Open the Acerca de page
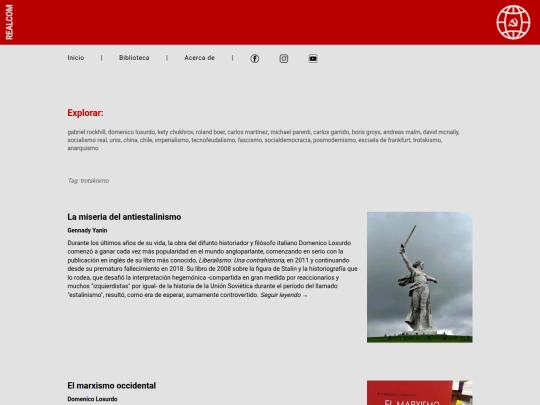 click(199, 58)
